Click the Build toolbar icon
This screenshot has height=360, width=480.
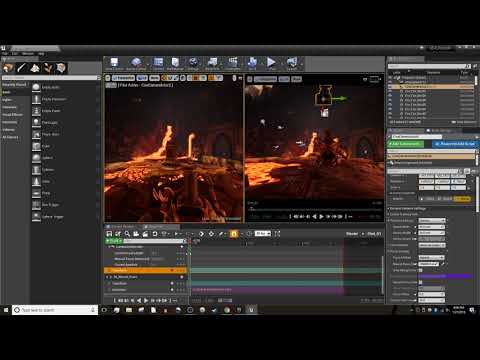(x=252, y=63)
